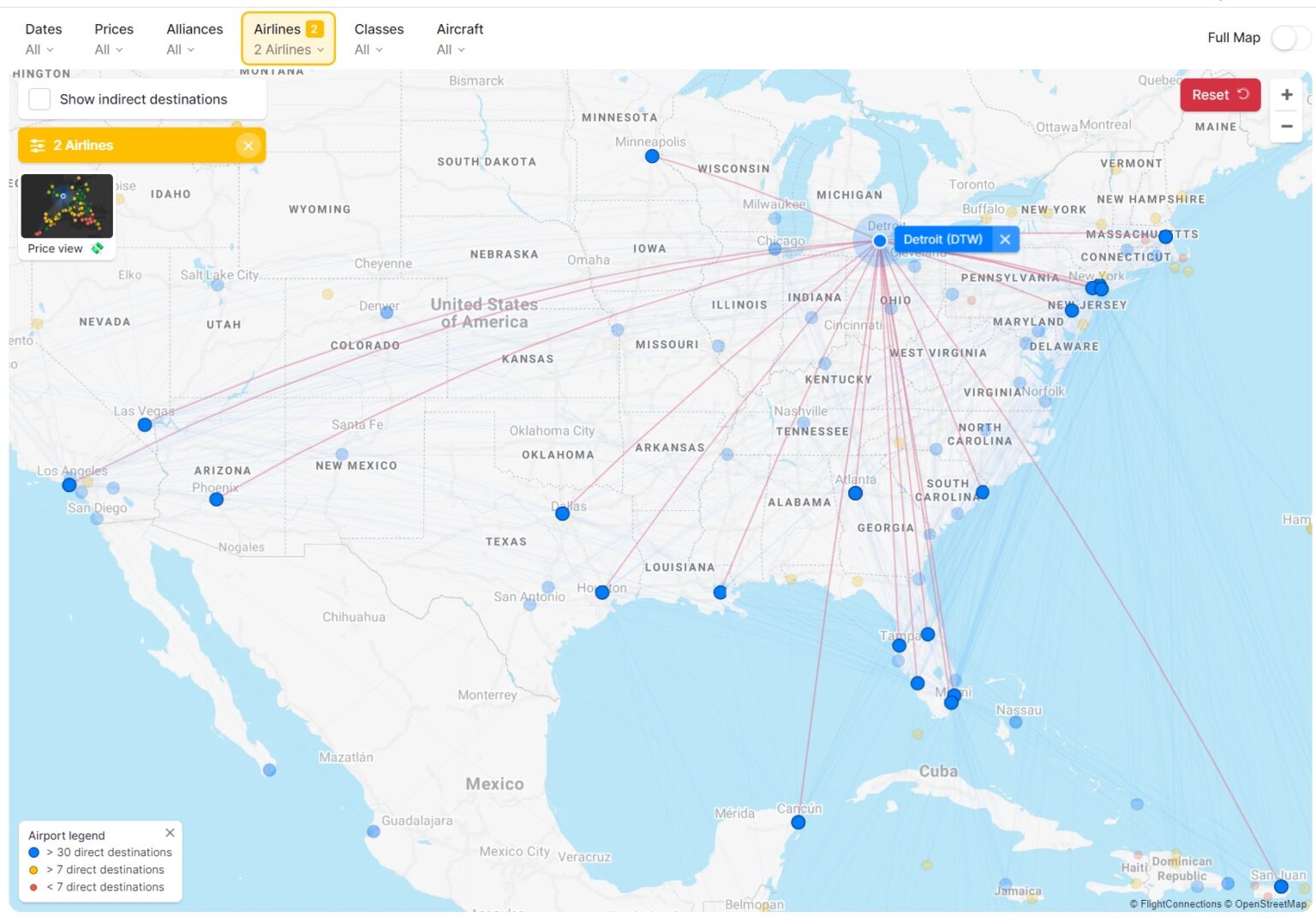Image resolution: width=1316 pixels, height=918 pixels.
Task: Select the Cancún airport marker
Action: pyautogui.click(x=798, y=822)
